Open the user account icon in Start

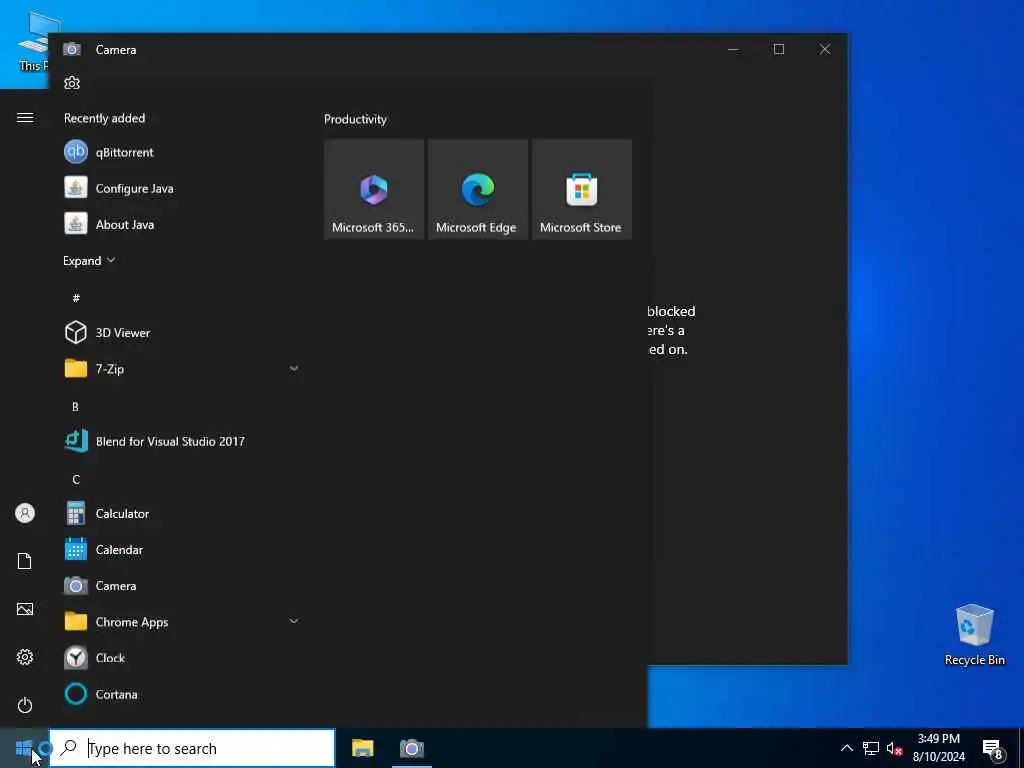[25, 513]
